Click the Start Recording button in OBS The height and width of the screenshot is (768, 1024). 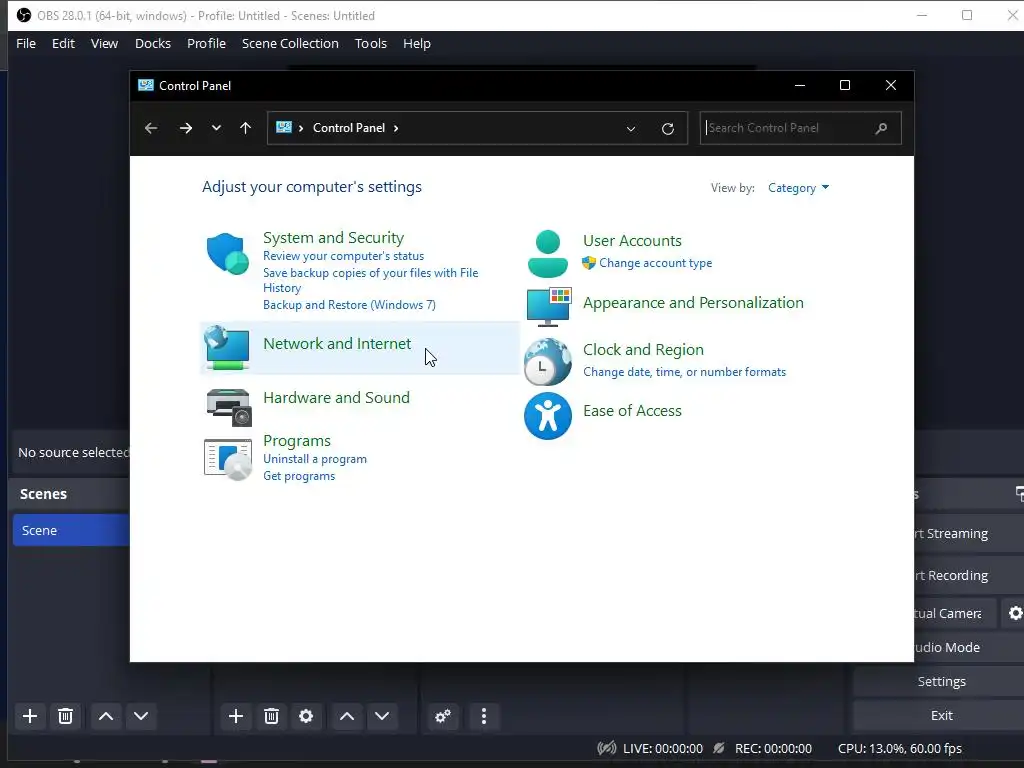click(x=969, y=575)
